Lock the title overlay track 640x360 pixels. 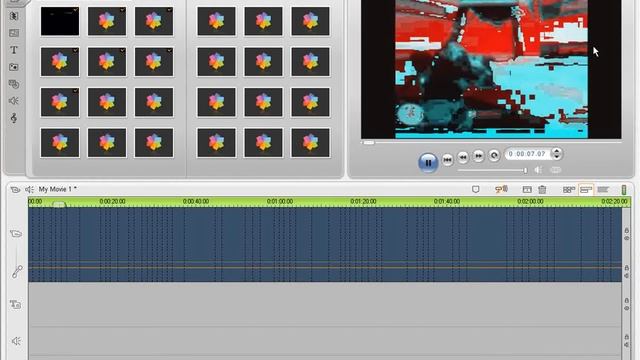(x=627, y=301)
